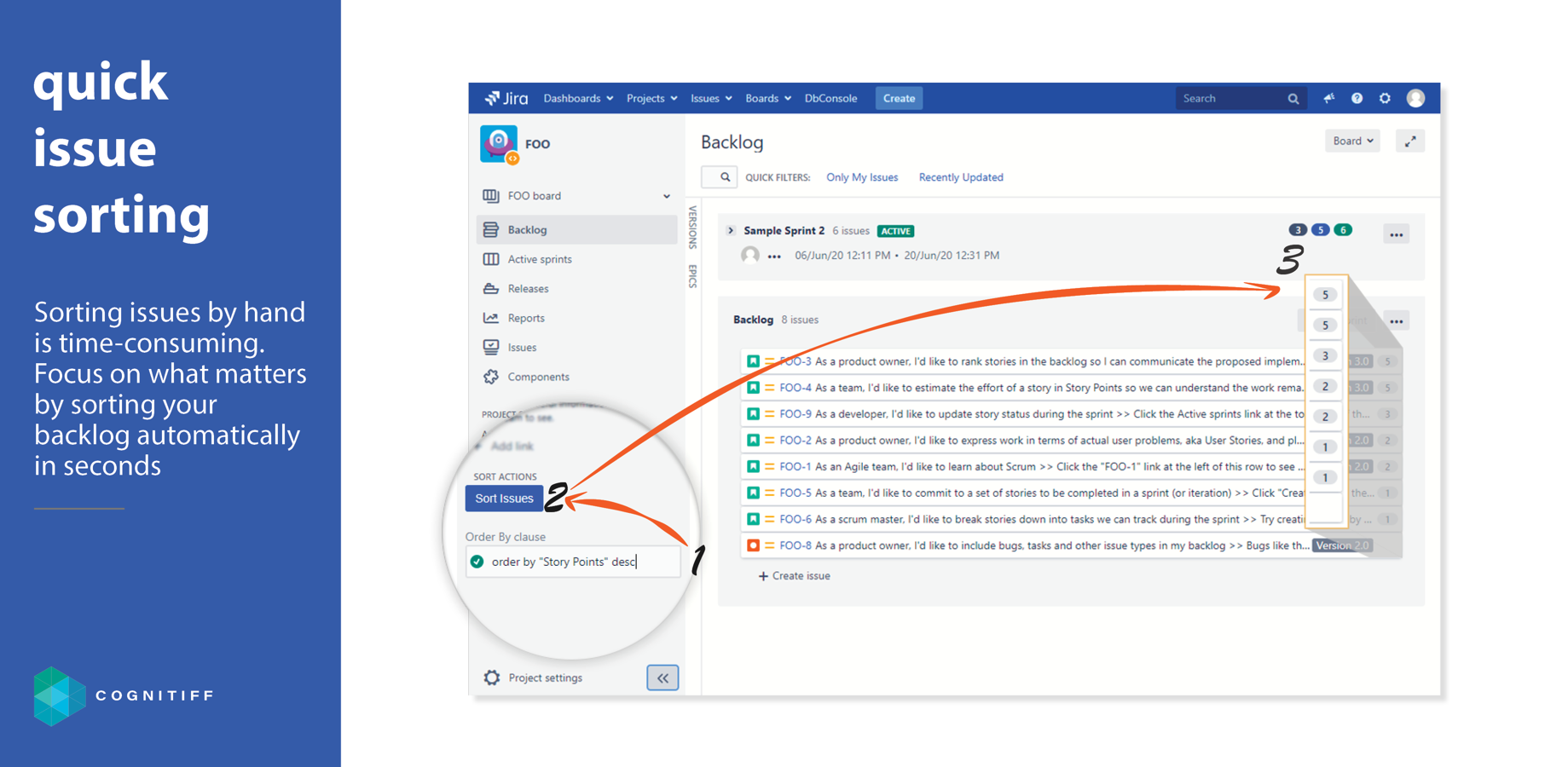
Task: Open the Boards dropdown menu
Action: [x=767, y=98]
